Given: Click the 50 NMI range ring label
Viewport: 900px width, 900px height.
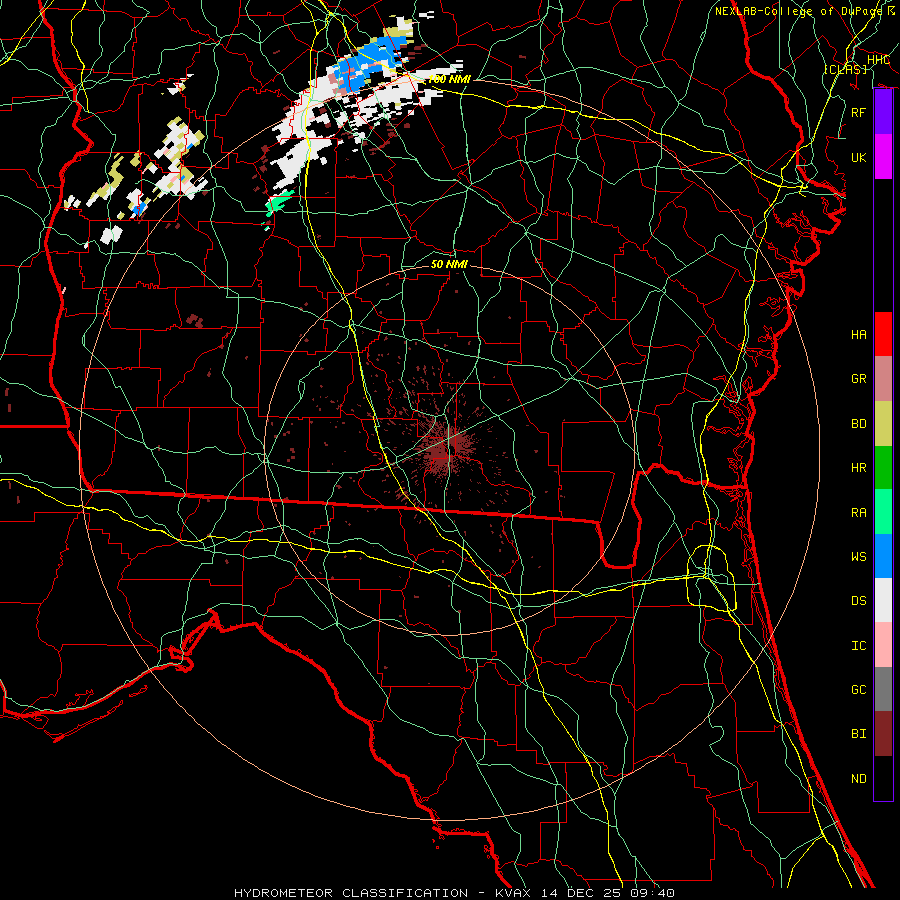Looking at the screenshot, I should (449, 264).
